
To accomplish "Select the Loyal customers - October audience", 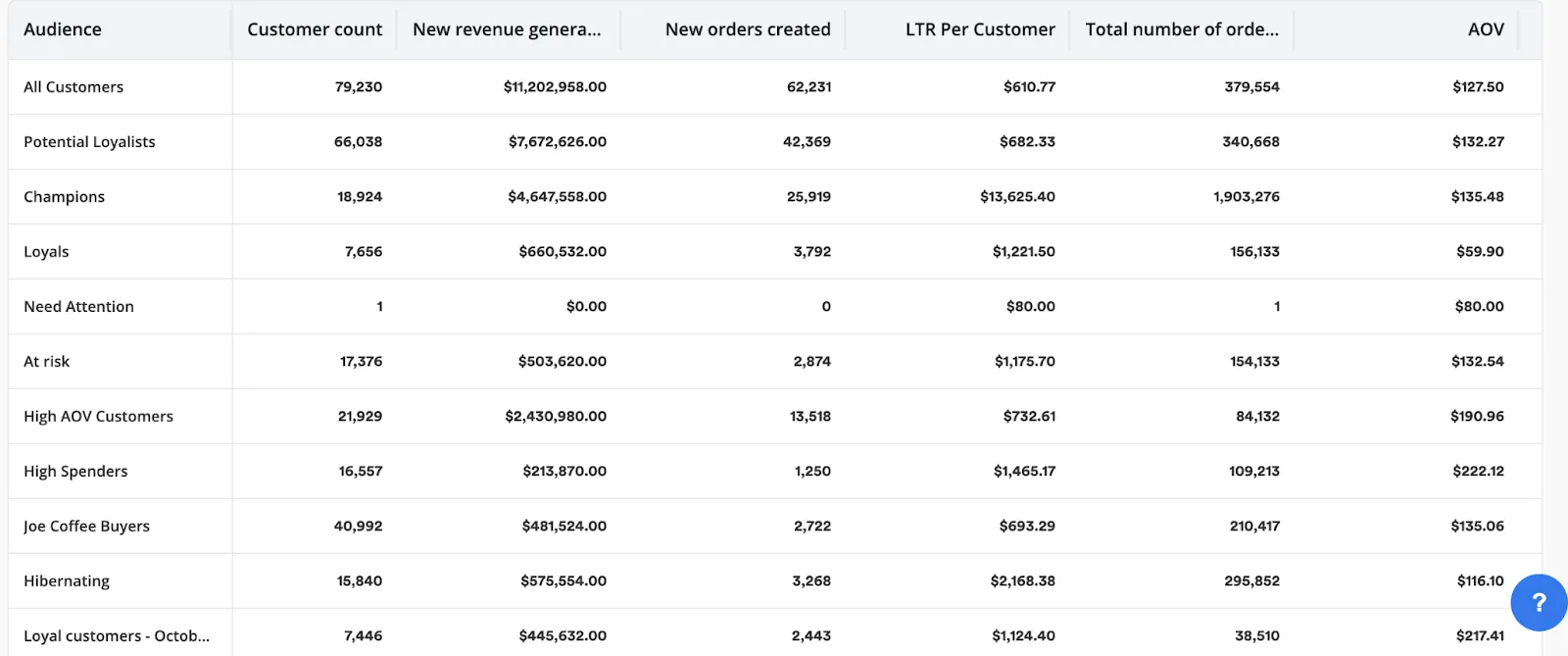I will (117, 635).
